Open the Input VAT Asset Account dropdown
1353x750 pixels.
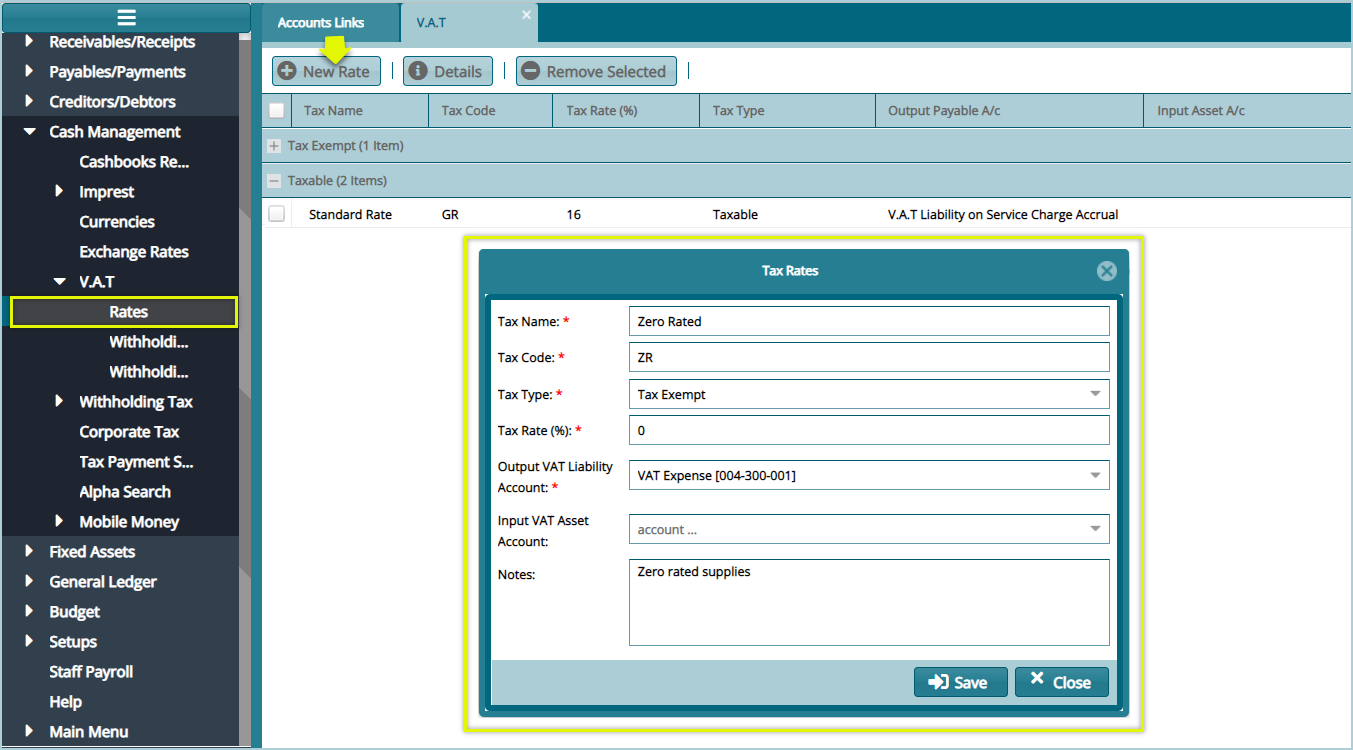[1095, 529]
